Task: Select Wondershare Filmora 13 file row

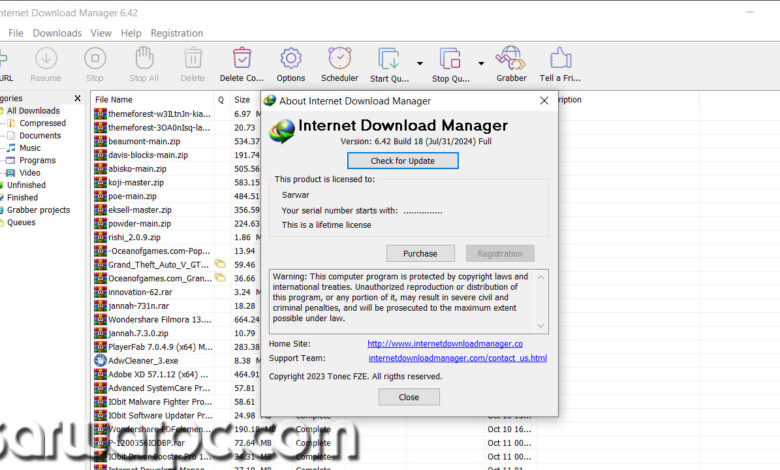Action: pyautogui.click(x=160, y=319)
